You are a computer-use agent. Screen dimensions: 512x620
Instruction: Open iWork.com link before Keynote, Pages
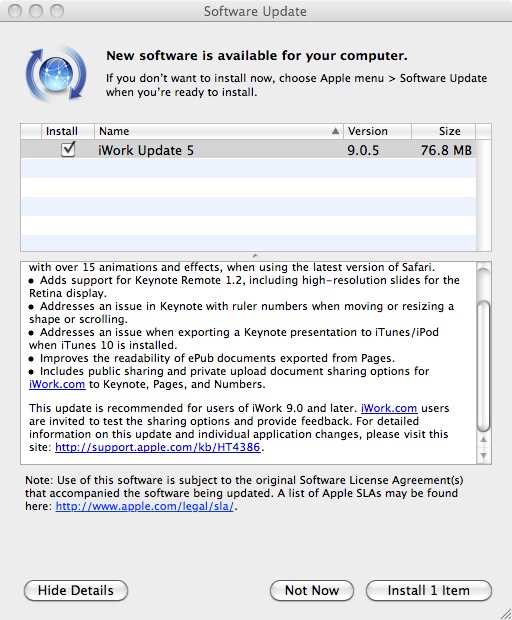tap(57, 384)
